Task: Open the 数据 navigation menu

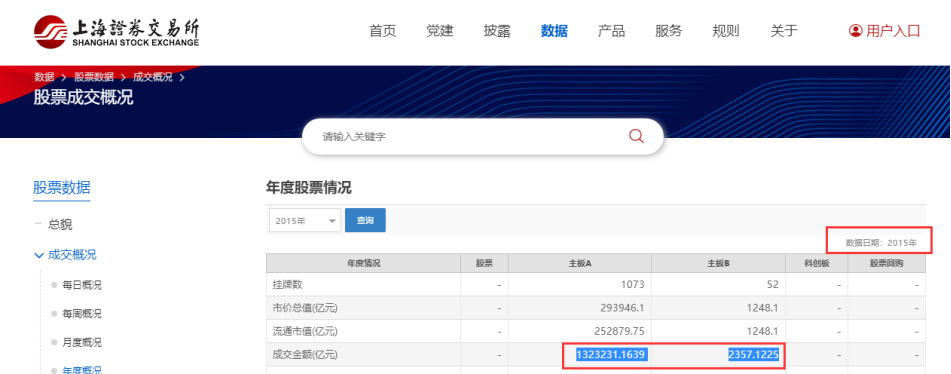Action: point(554,31)
